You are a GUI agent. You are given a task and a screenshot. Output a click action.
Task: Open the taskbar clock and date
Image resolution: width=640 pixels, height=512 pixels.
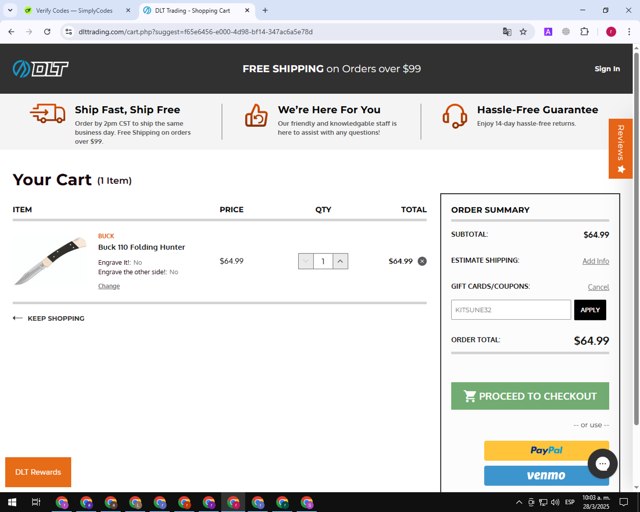(596, 502)
